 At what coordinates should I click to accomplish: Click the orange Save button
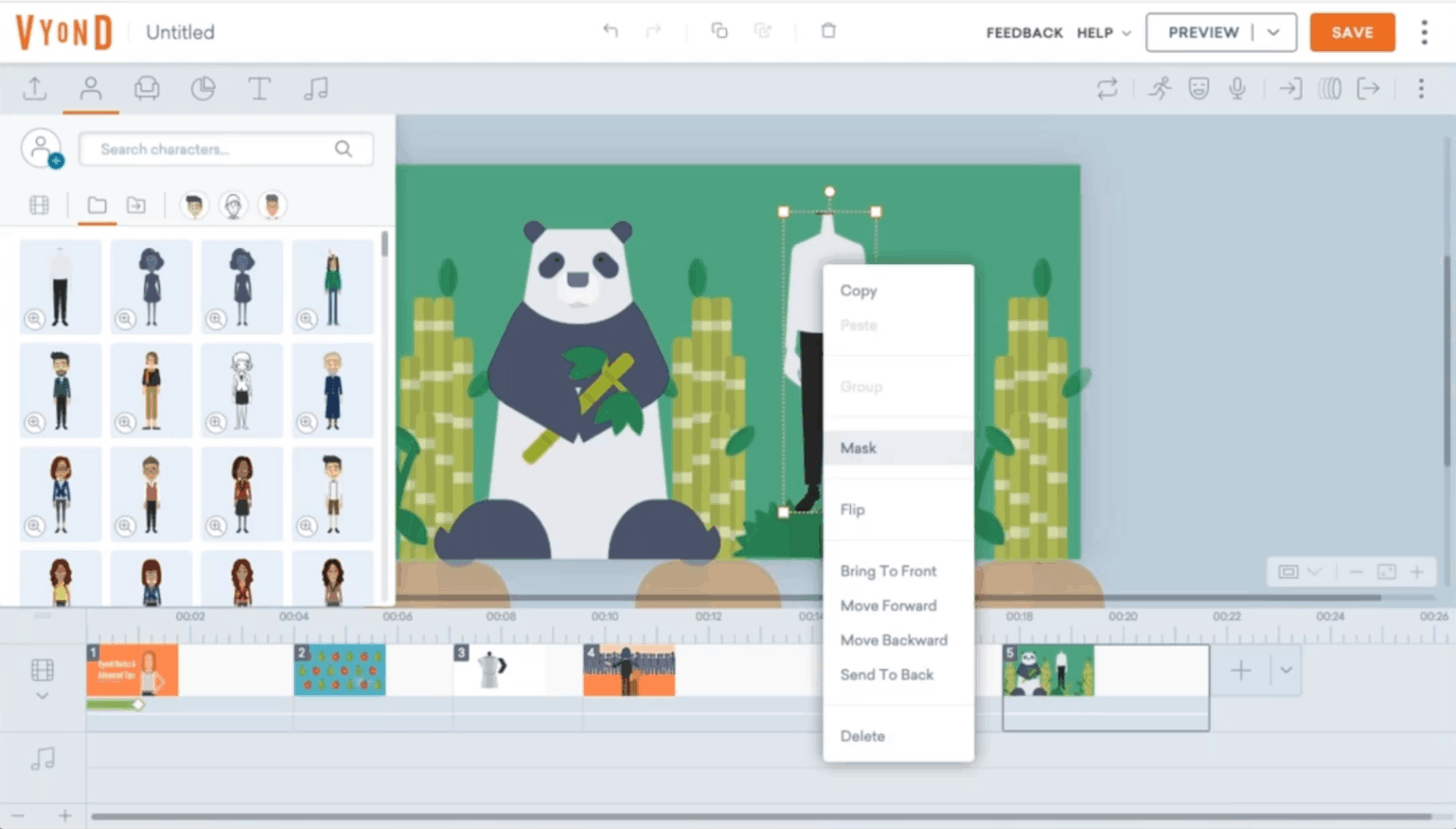click(1352, 32)
